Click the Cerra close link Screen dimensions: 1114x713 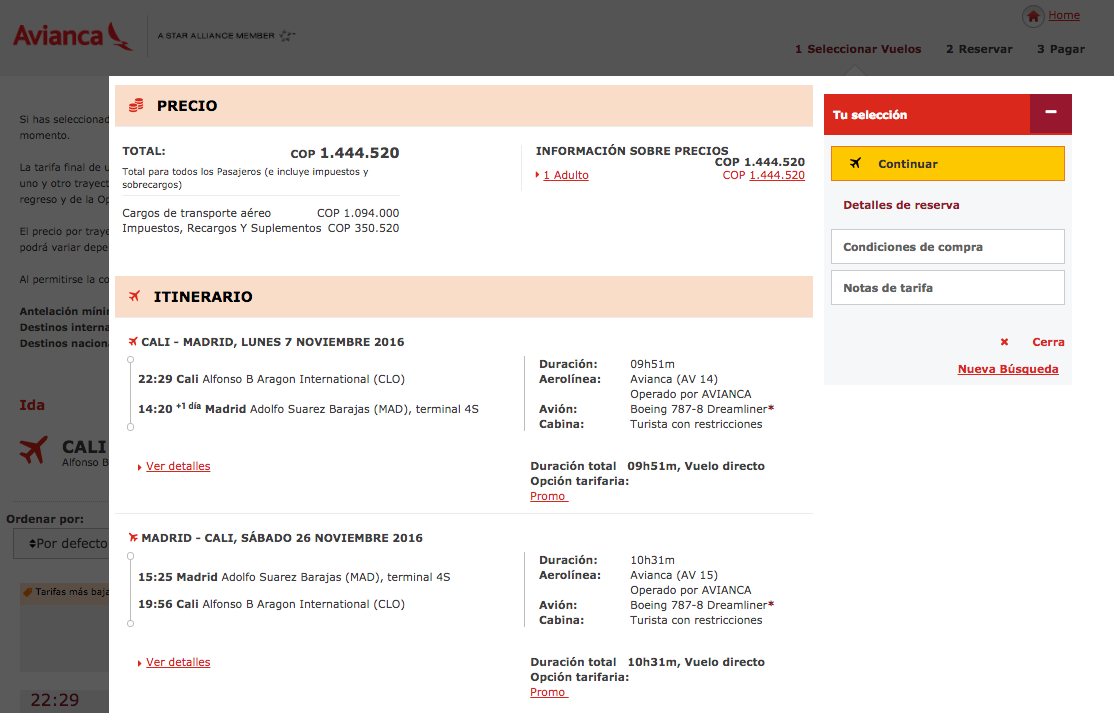1047,342
